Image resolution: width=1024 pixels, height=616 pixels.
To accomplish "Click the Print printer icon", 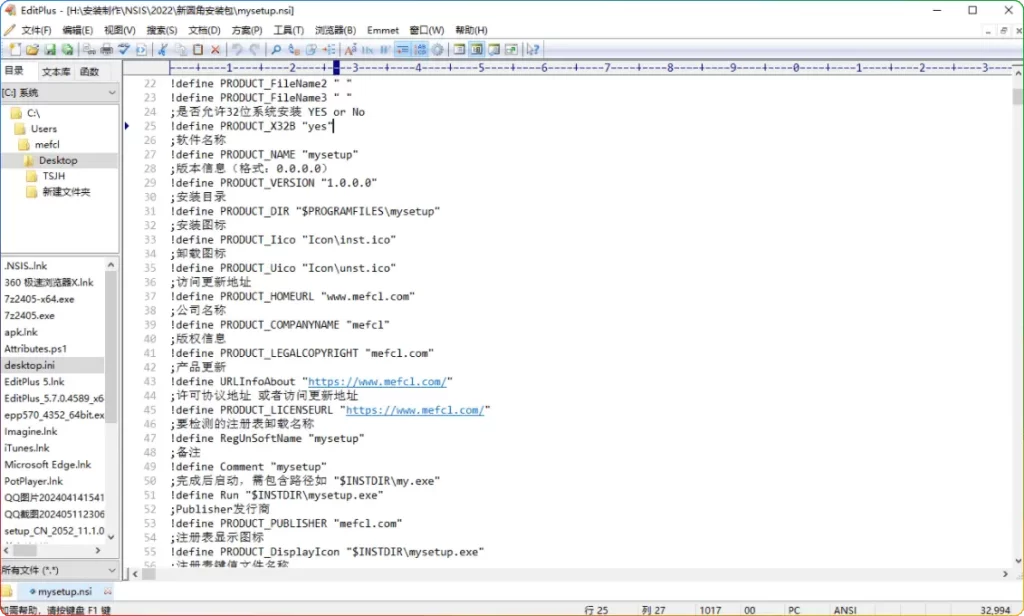I will tap(106, 50).
